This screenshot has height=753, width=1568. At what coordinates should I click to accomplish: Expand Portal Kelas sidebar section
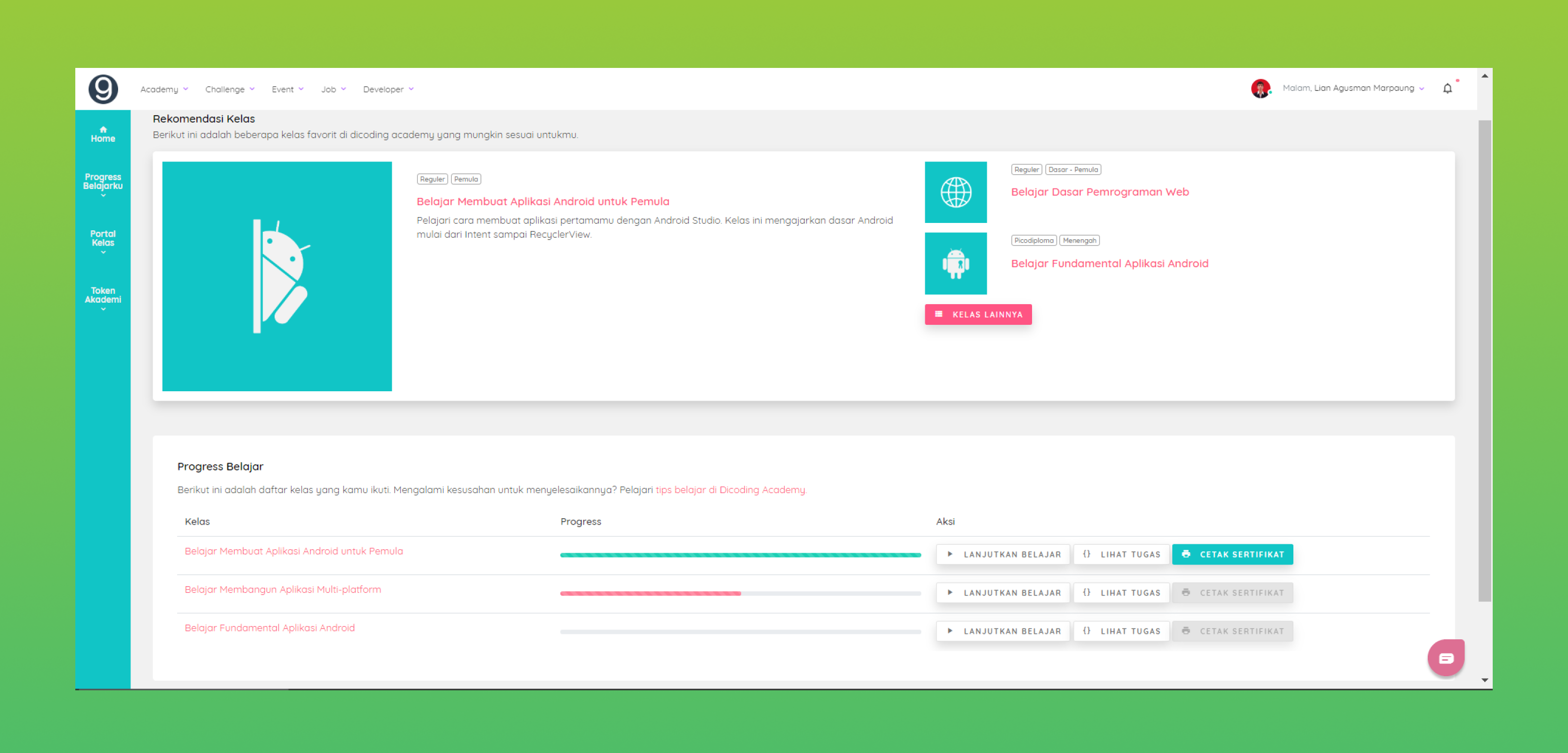point(103,239)
